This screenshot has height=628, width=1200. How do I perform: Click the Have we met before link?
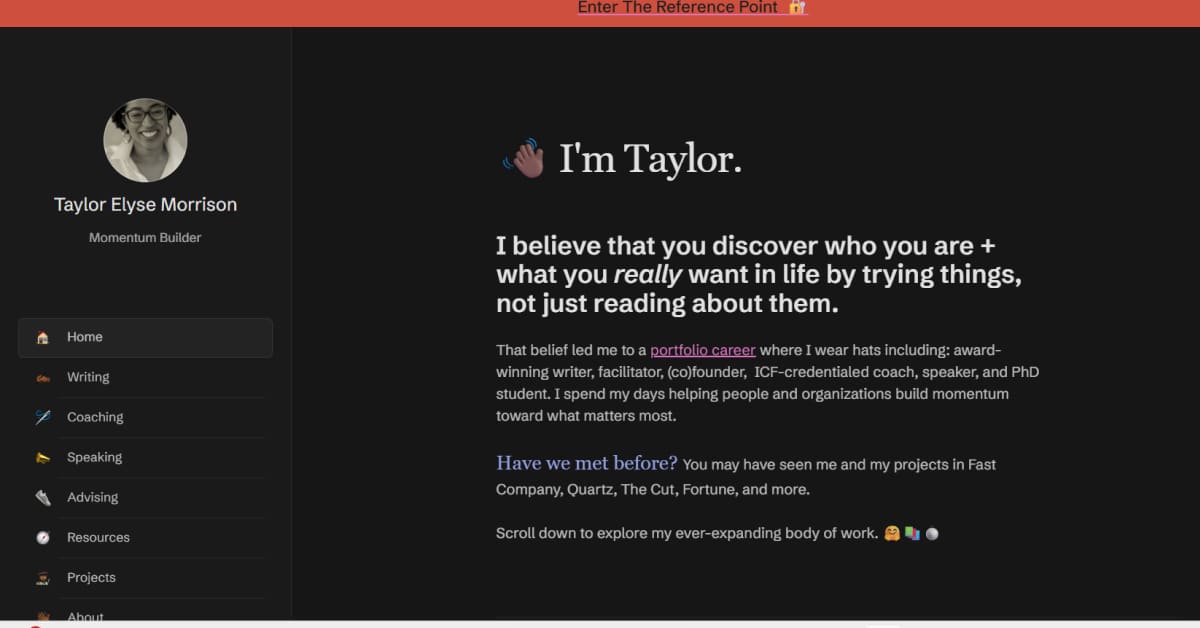tap(585, 464)
